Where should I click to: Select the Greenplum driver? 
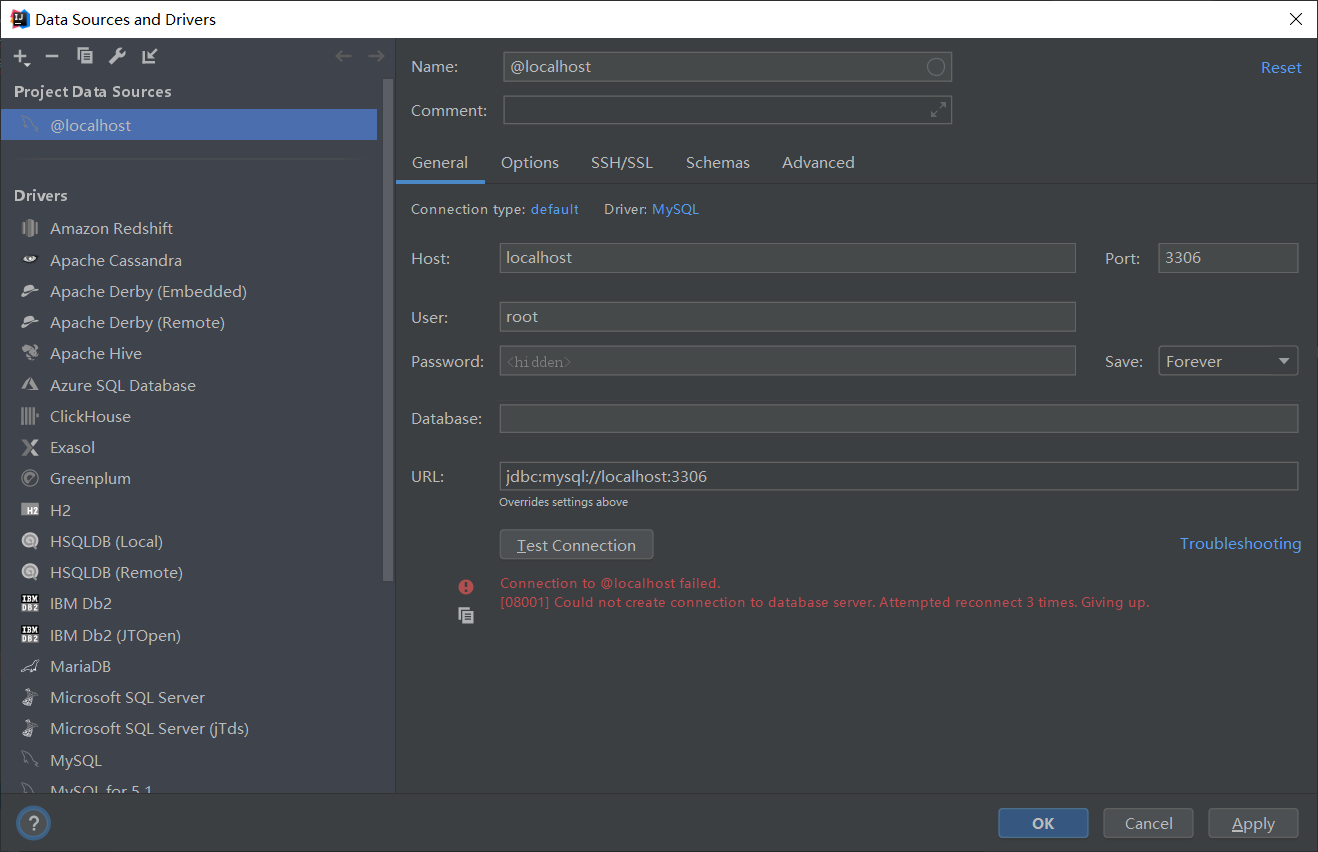[189, 478]
